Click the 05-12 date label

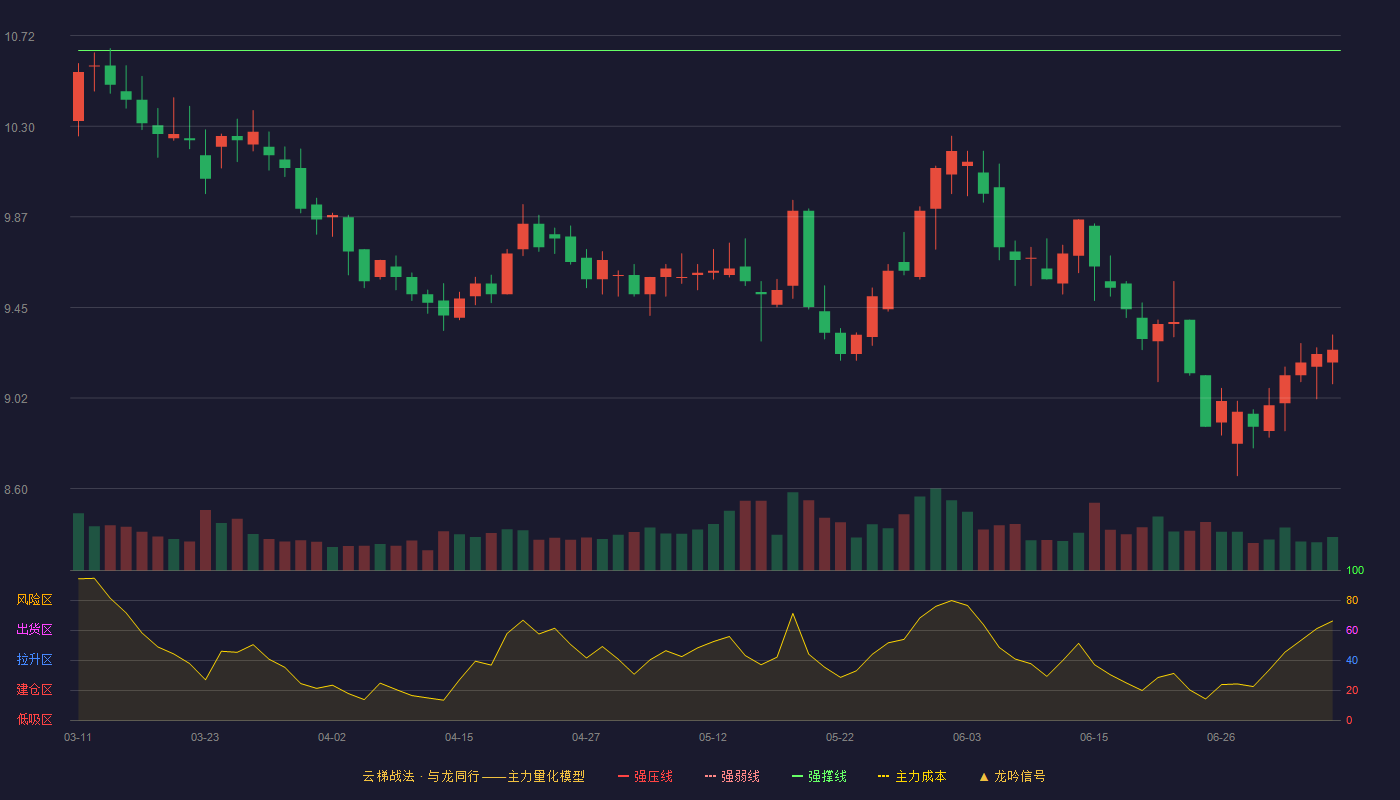point(713,737)
